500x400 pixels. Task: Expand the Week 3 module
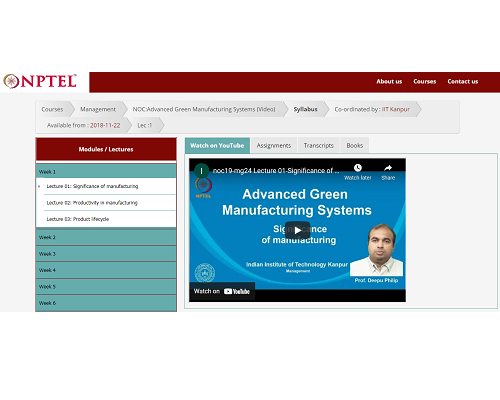[106, 254]
